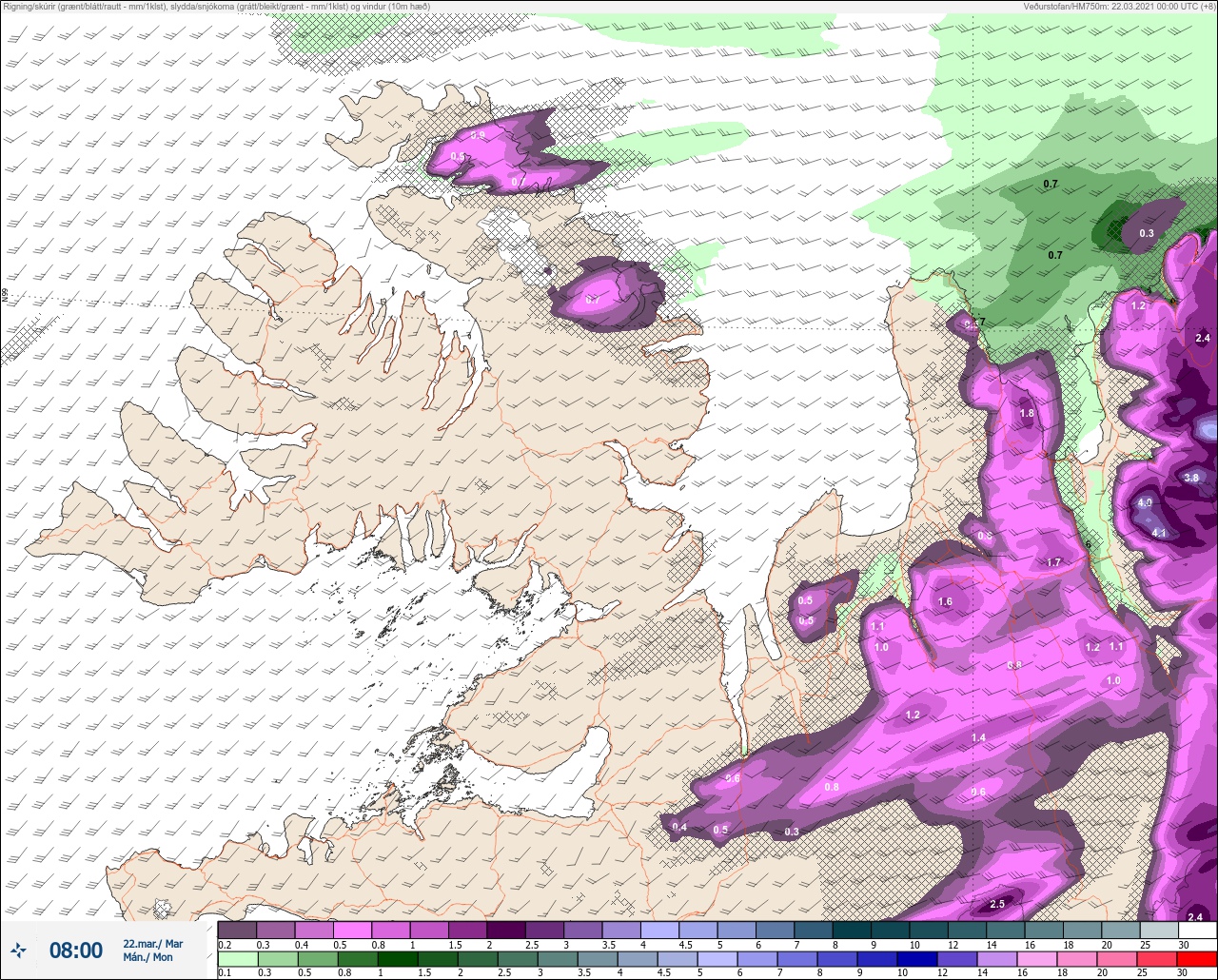Click the 4.1 precipitation value on the map
The image size is (1218, 980).
tap(1159, 534)
